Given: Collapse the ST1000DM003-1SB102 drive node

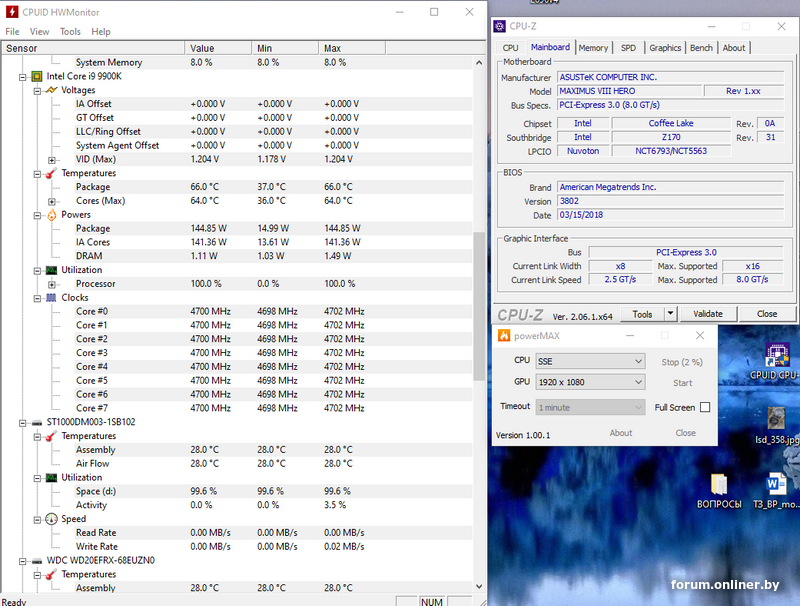Looking at the screenshot, I should pyautogui.click(x=22, y=423).
